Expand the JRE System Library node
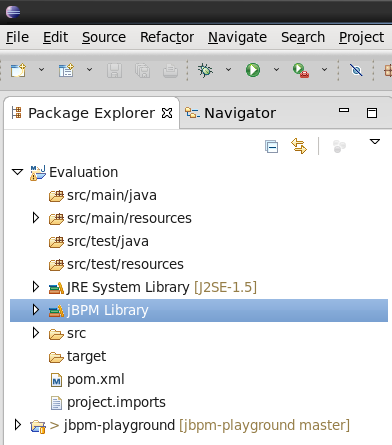Image resolution: width=392 pixels, height=445 pixels. [x=36, y=287]
